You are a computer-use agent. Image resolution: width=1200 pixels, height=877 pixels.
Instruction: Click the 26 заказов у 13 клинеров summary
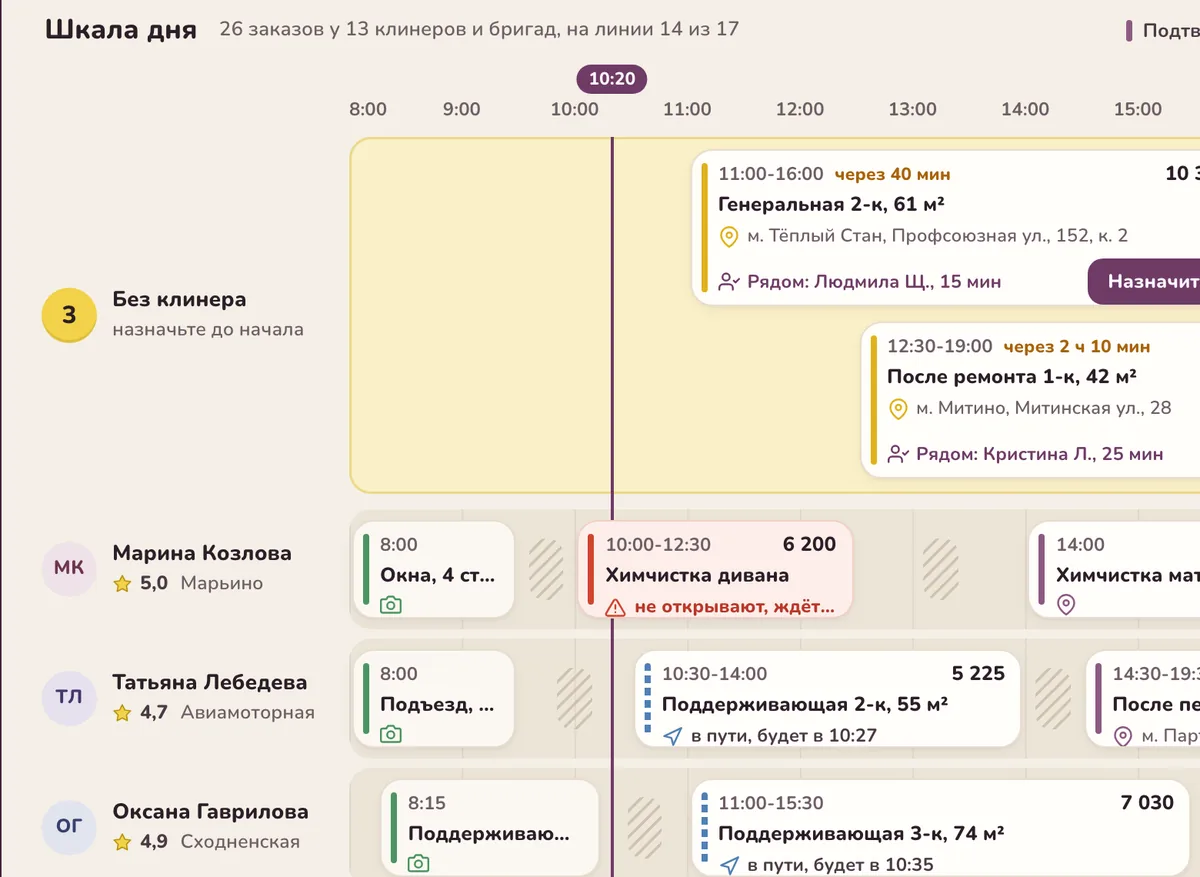pyautogui.click(x=479, y=29)
